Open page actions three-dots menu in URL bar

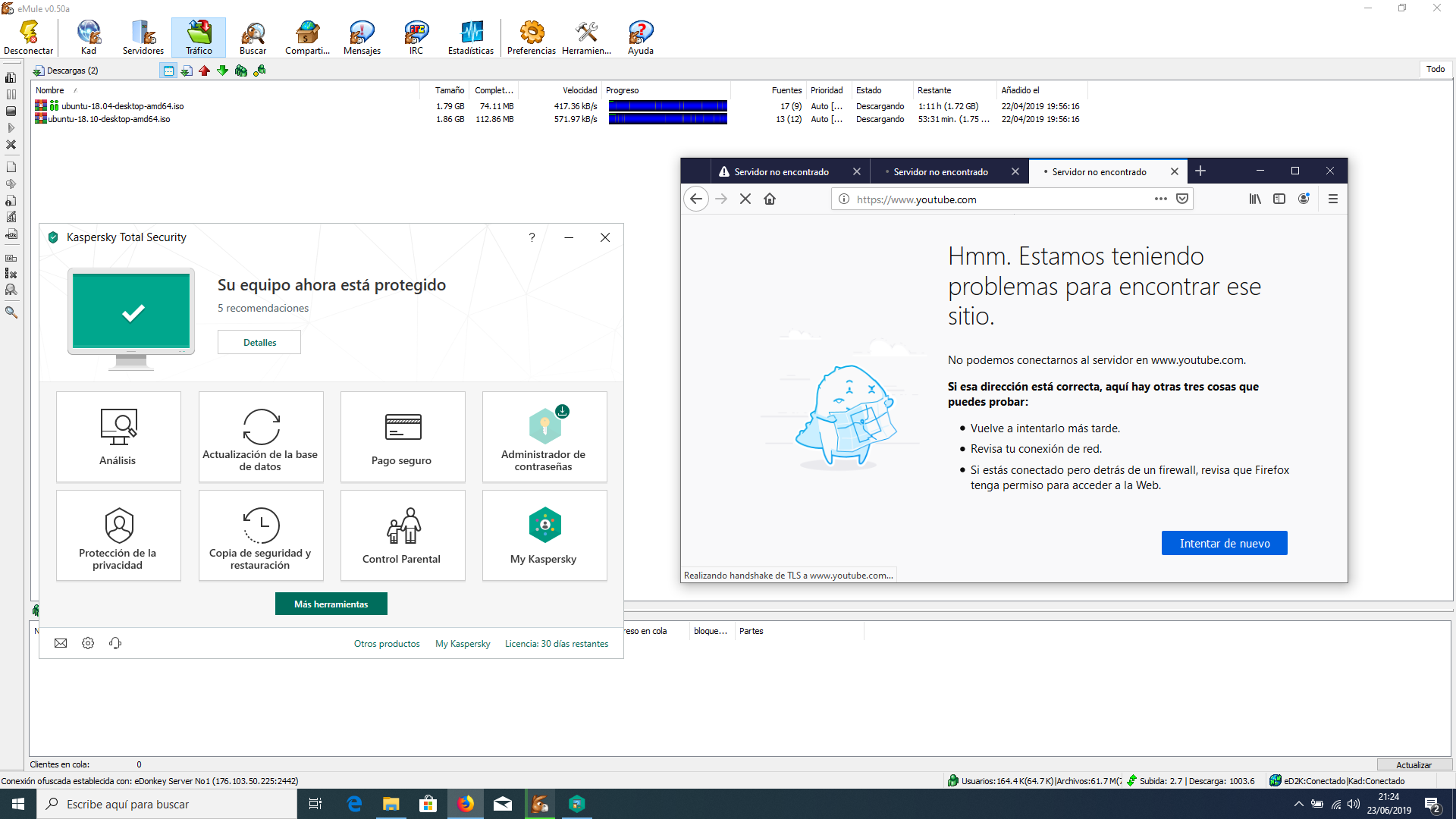tap(1160, 199)
